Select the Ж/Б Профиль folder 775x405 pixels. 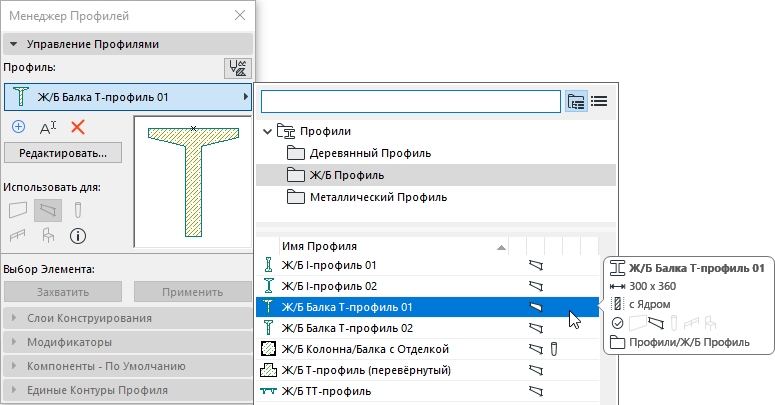click(436, 175)
